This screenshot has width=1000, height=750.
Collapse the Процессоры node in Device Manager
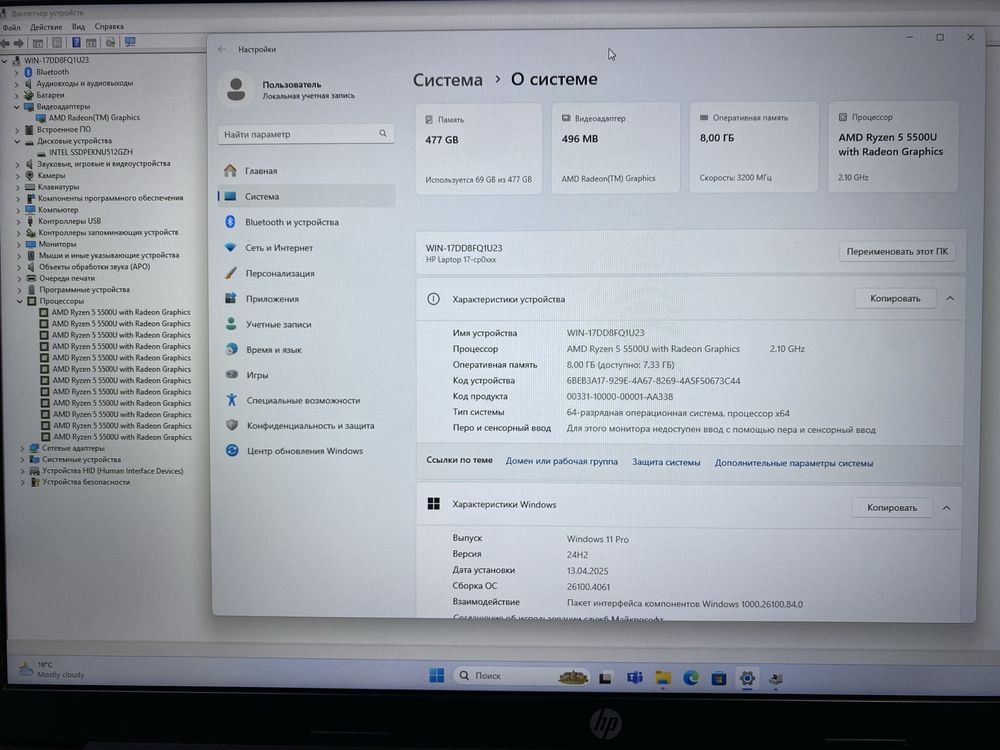[x=20, y=302]
